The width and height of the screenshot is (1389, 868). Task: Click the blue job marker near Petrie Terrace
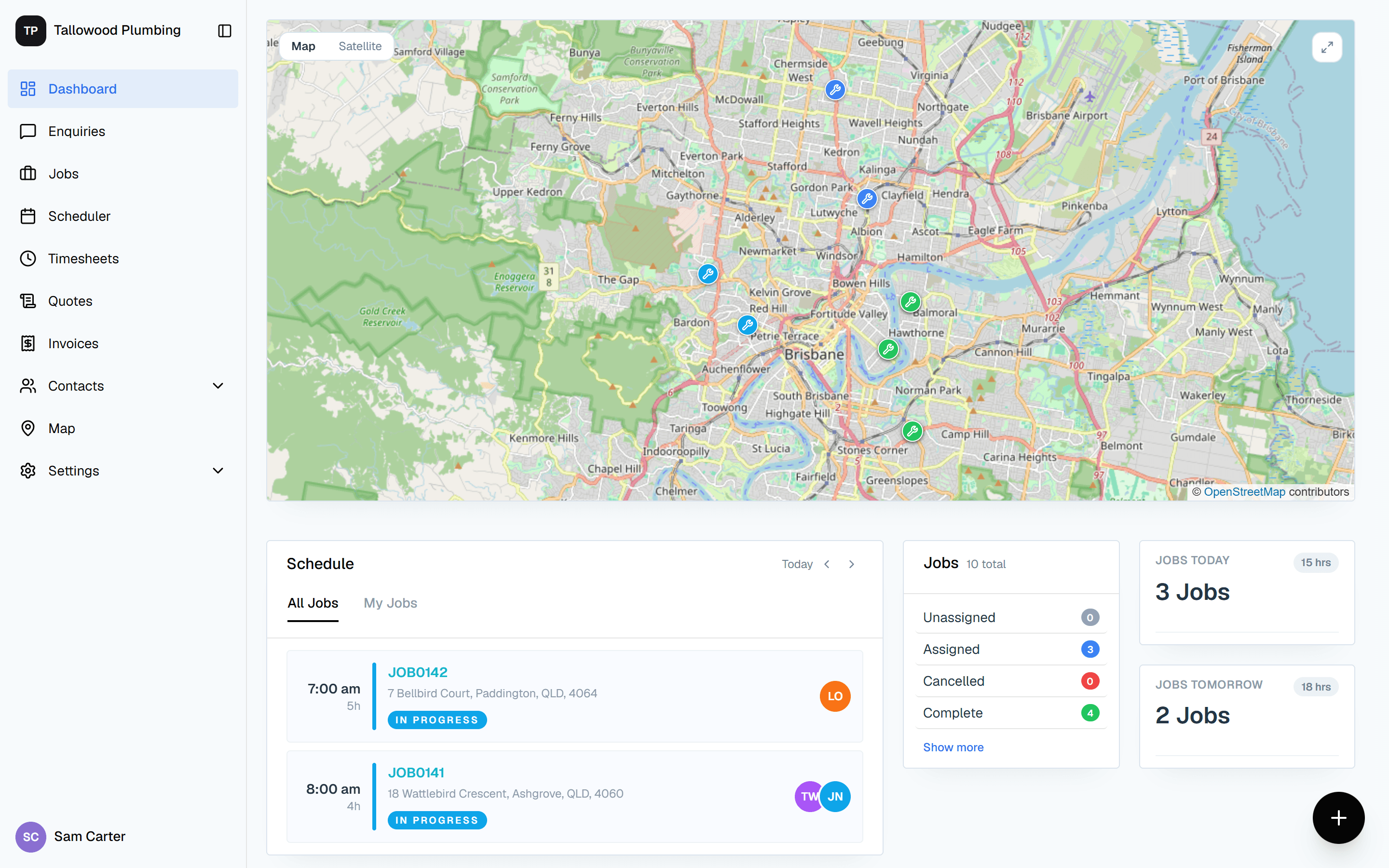coord(747,325)
